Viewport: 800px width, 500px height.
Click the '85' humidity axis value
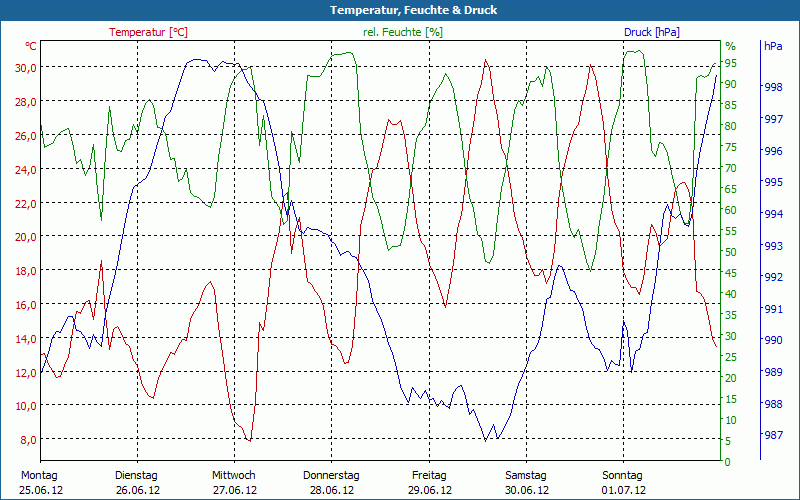pyautogui.click(x=731, y=105)
